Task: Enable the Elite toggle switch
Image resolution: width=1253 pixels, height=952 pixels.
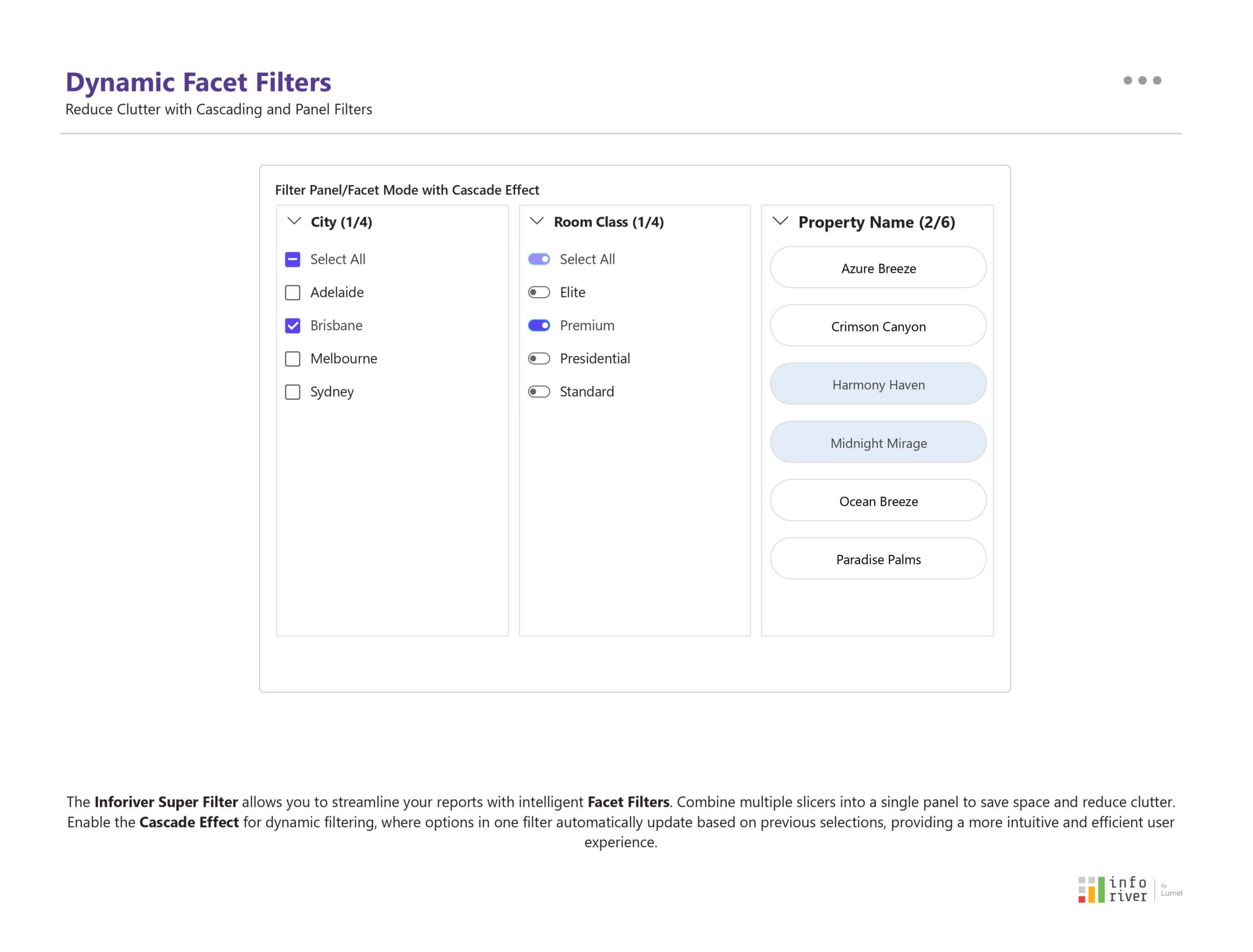Action: (539, 292)
